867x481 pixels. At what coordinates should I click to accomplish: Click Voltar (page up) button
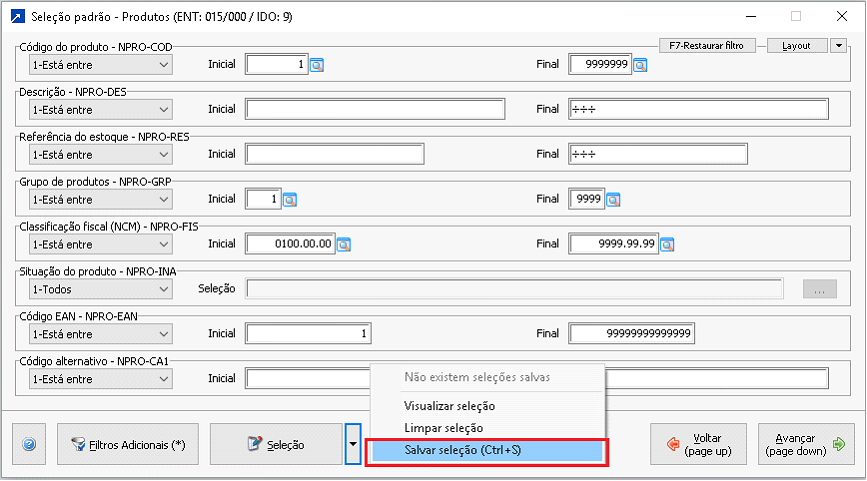coord(698,444)
